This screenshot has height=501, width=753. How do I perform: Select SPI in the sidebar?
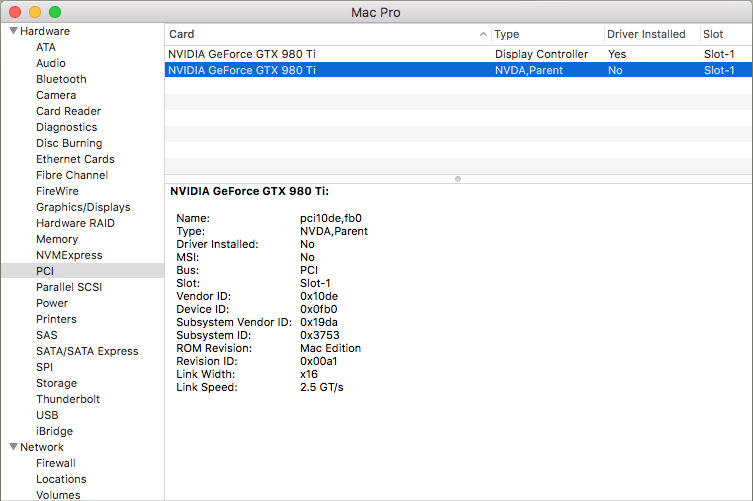tap(44, 367)
